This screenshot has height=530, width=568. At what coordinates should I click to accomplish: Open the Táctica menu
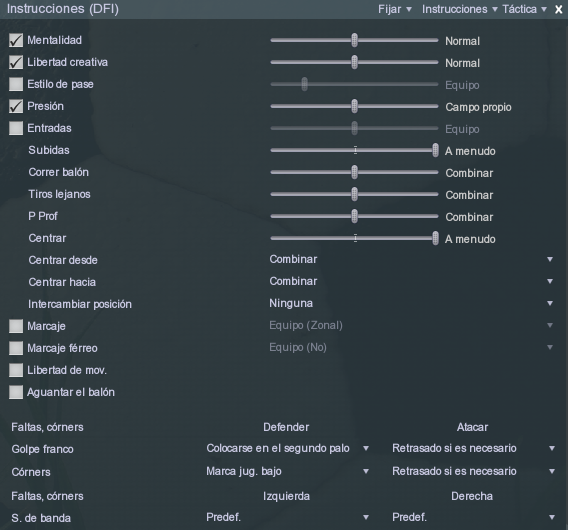pyautogui.click(x=524, y=9)
